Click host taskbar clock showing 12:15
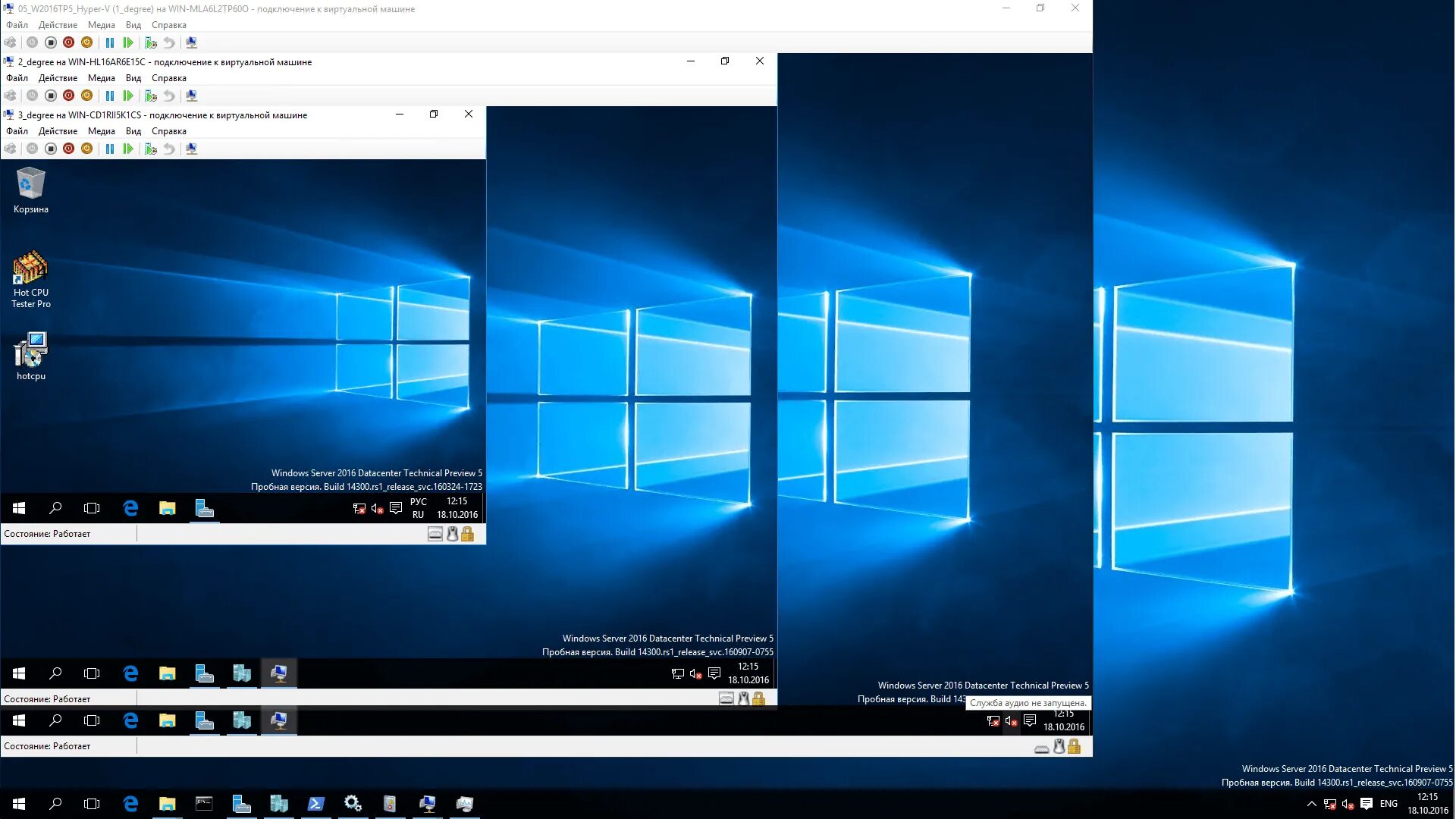Viewport: 1456px width, 819px height. [1427, 804]
